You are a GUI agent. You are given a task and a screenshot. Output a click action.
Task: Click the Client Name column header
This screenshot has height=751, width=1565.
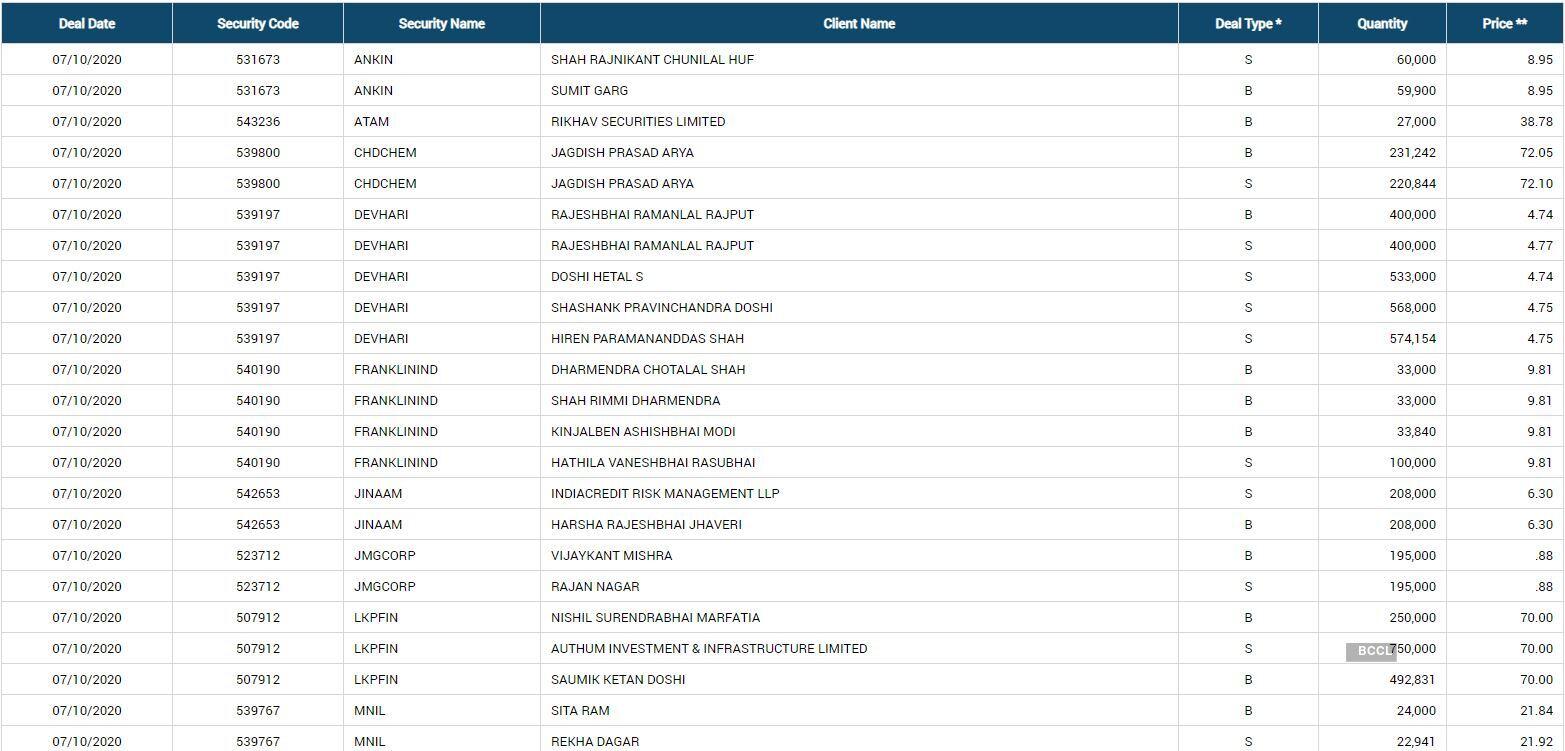[858, 23]
